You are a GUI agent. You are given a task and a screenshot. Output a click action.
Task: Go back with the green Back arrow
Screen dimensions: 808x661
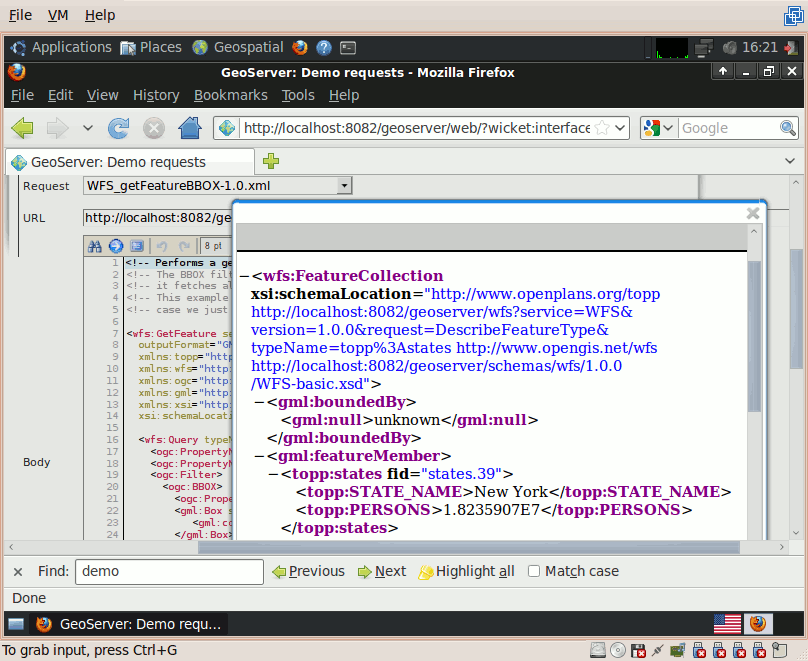point(22,128)
